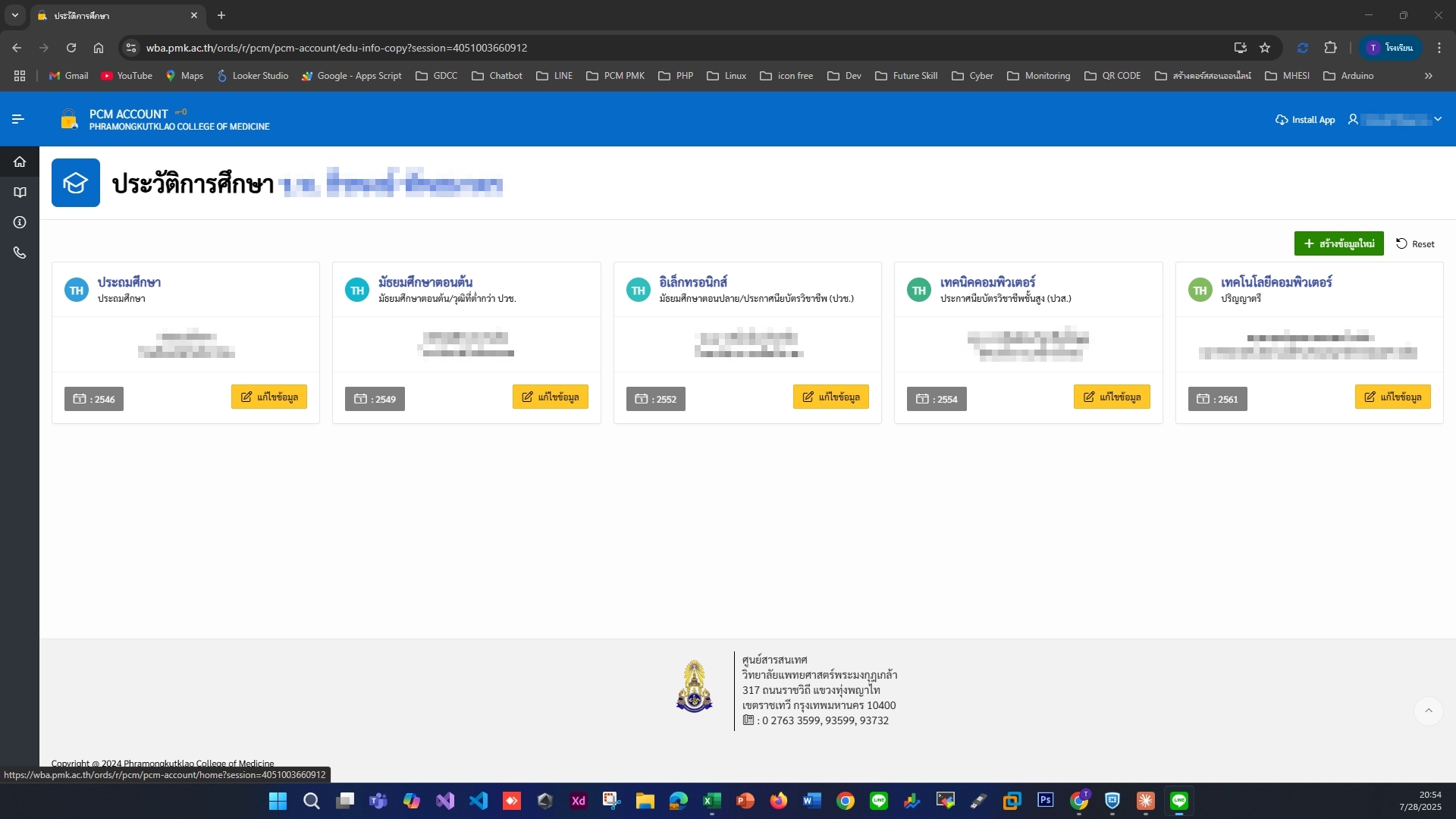This screenshot has height=819, width=1456.
Task: Click Install App link
Action: (1305, 120)
